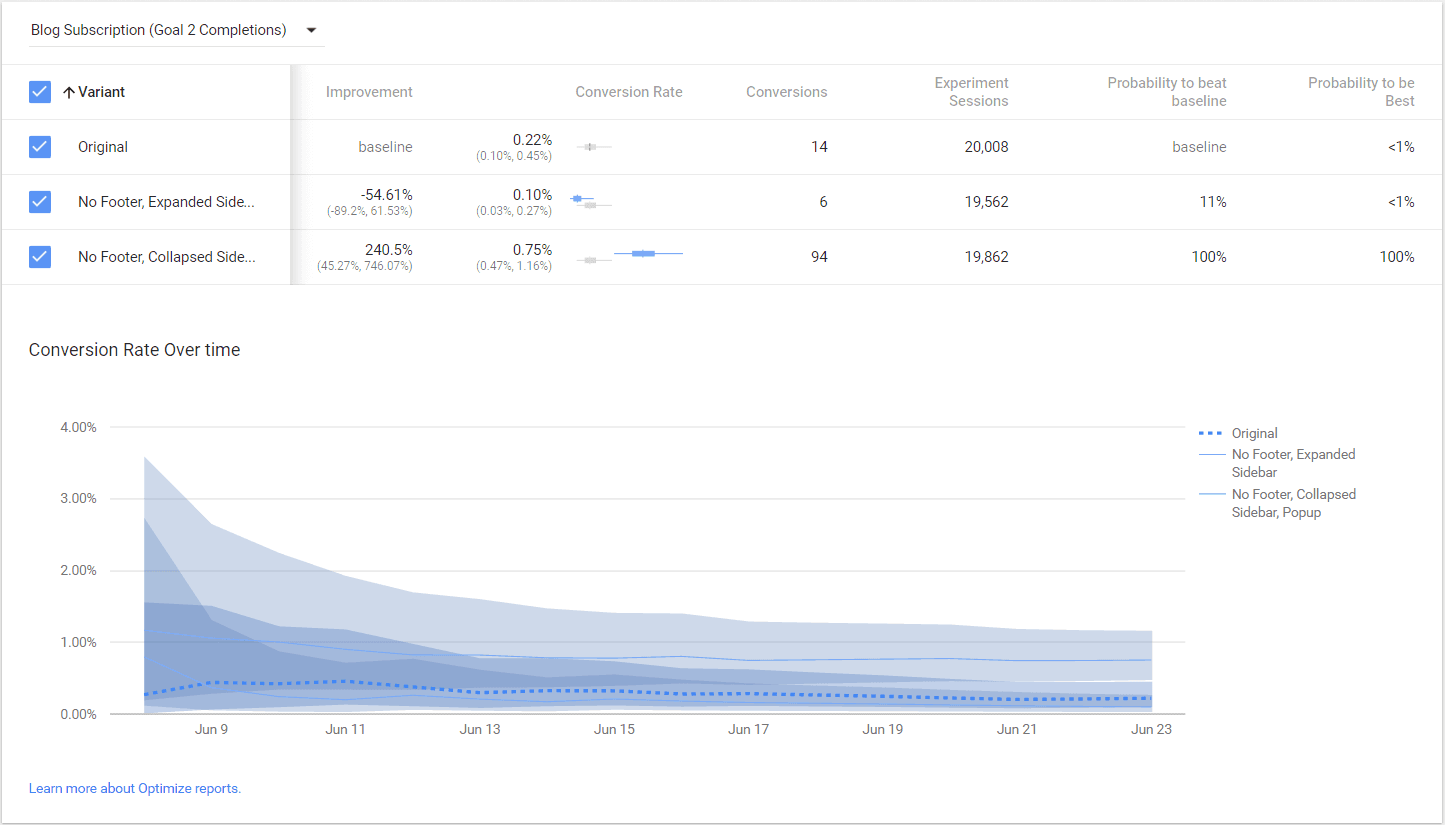
Task: Click the Conversions column header
Action: 786,92
